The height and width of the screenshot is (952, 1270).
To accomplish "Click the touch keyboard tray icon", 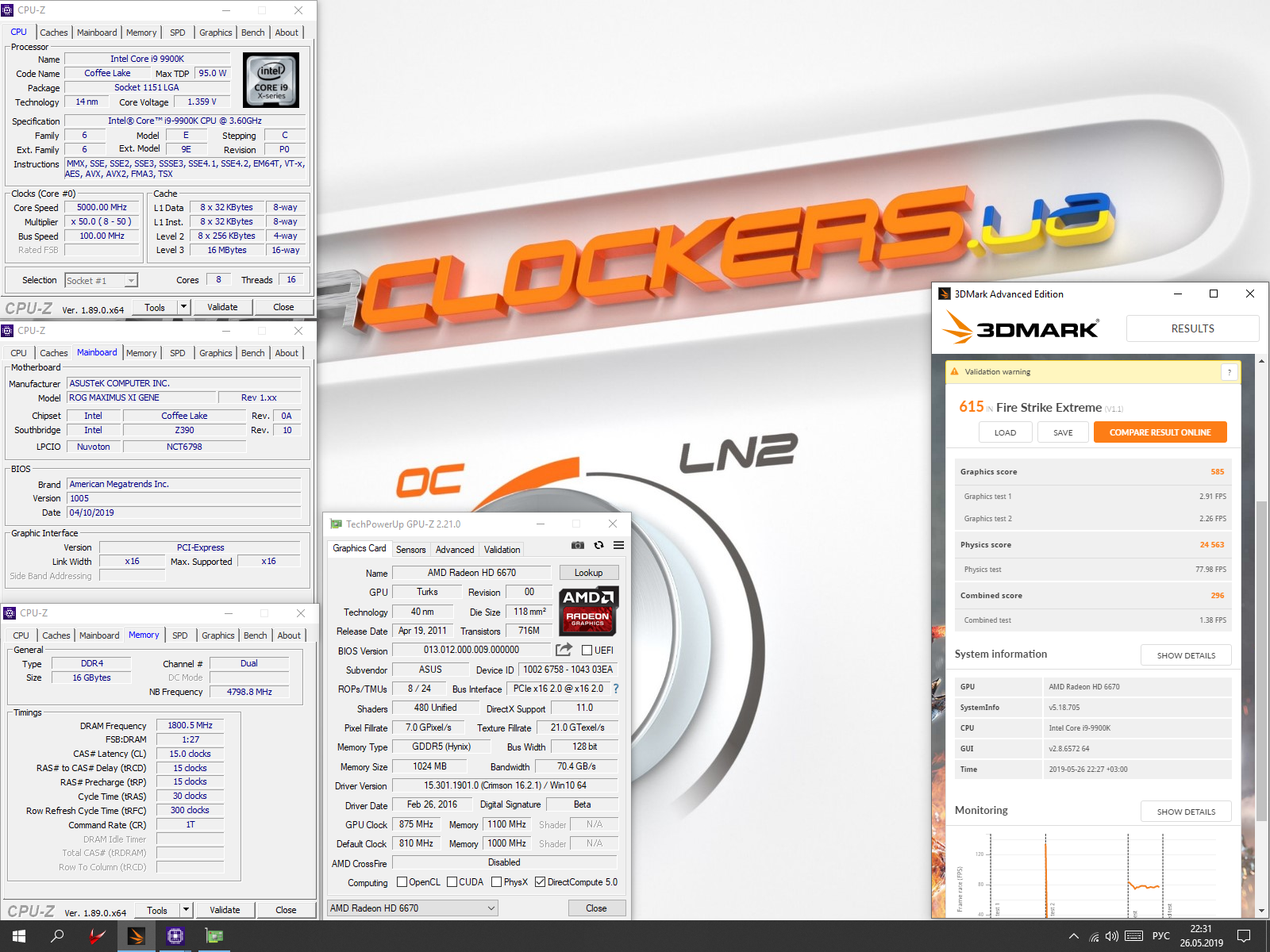I will [1134, 936].
